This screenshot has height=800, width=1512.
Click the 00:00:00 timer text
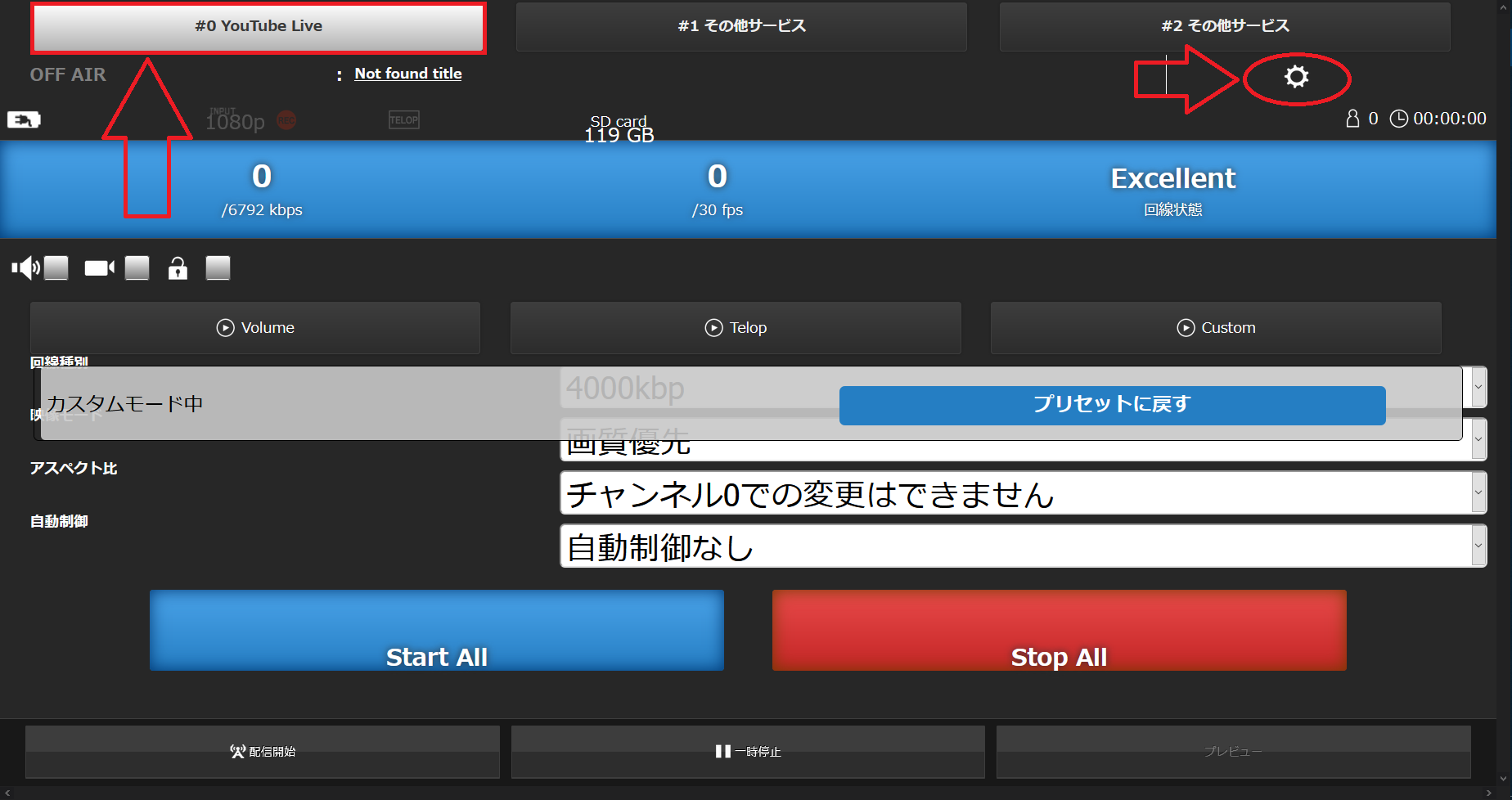[x=1450, y=119]
